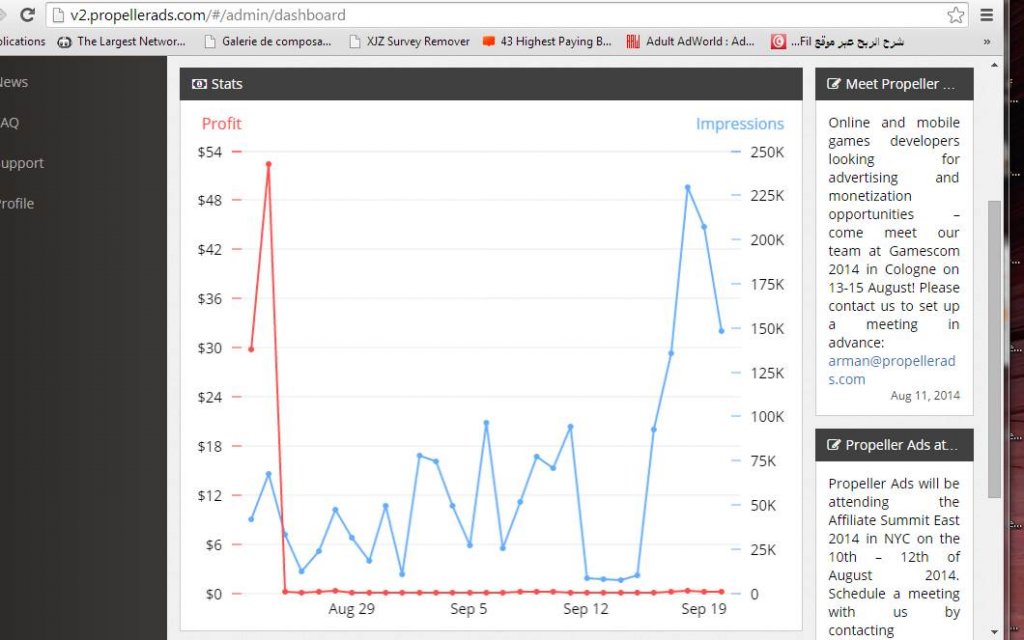Click the edit icon in 'Propeller Ads at..' header
Screen dimensions: 1024x640
(834, 445)
